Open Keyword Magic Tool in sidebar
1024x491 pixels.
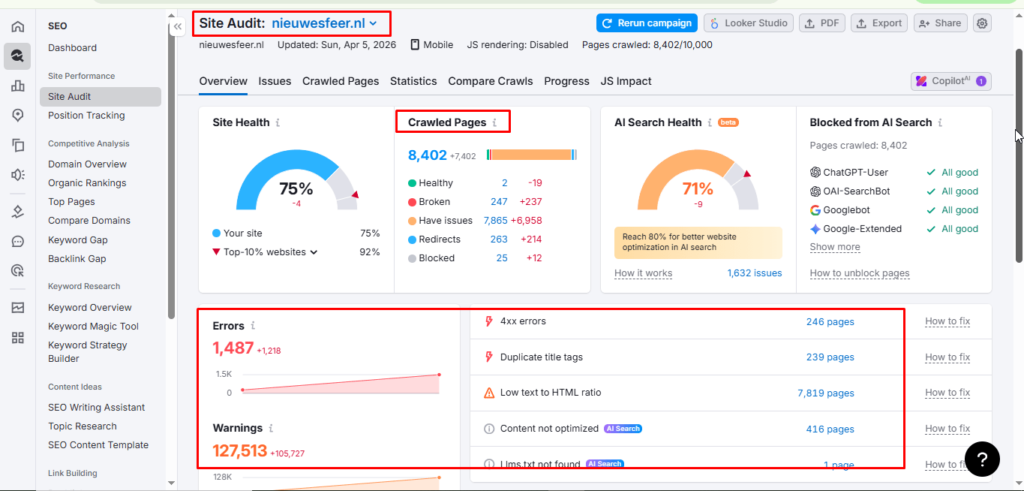tap(93, 326)
